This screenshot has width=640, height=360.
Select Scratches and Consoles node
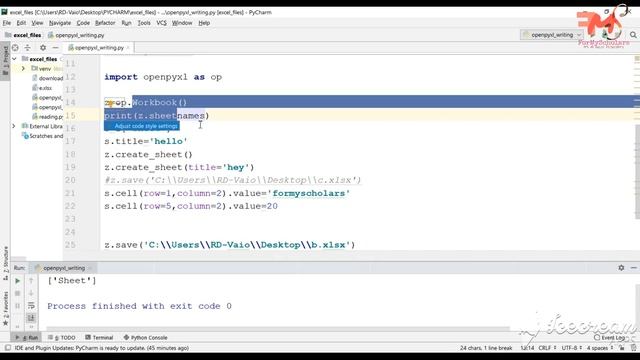[x=42, y=136]
